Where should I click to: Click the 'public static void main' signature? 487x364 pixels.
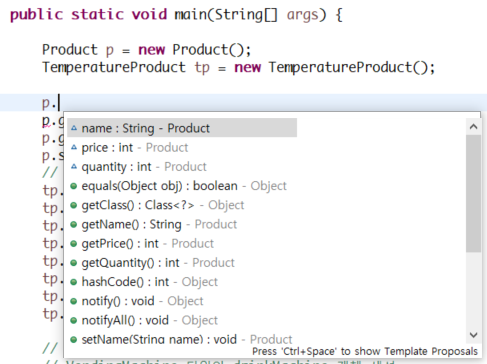pyautogui.click(x=176, y=15)
